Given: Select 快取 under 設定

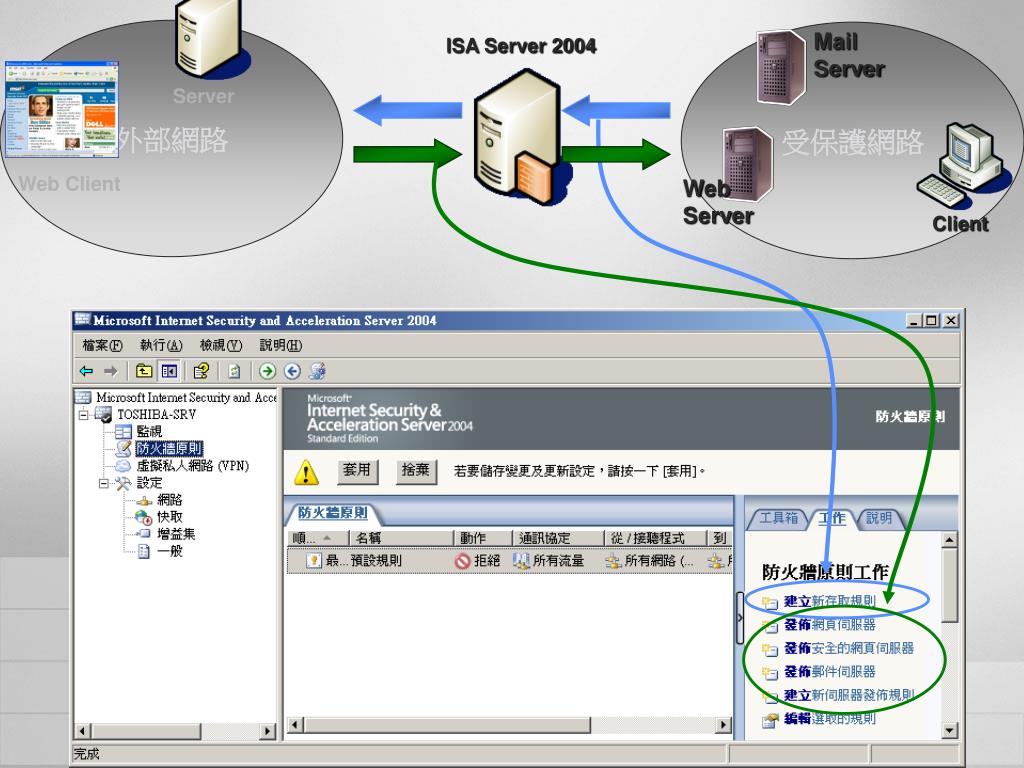Looking at the screenshot, I should tap(169, 517).
